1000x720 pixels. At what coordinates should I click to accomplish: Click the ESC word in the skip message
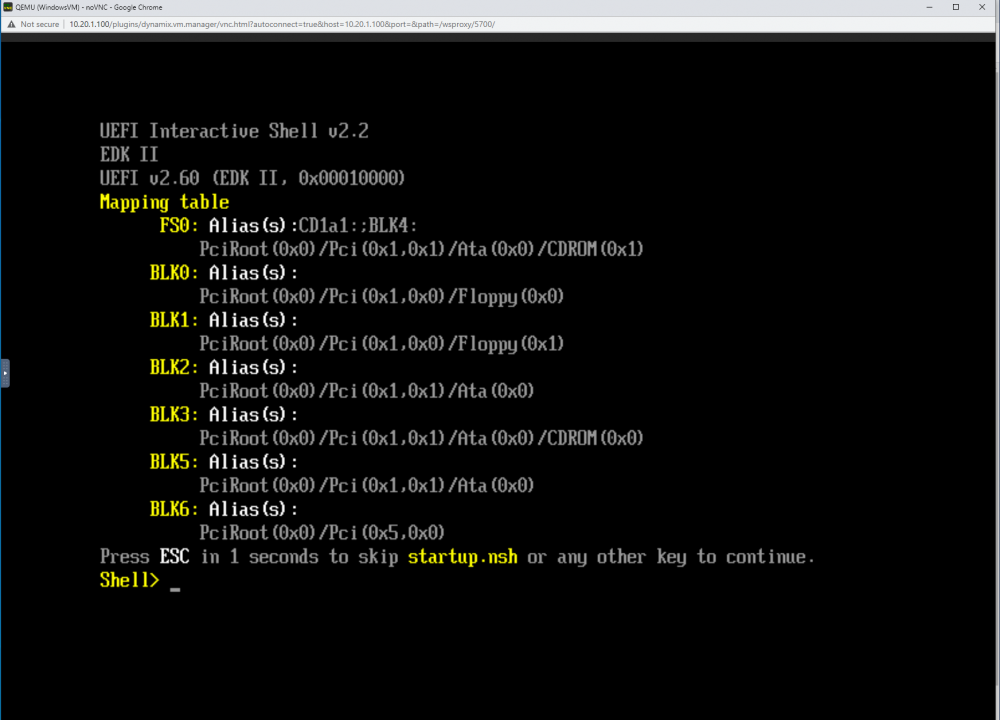(x=175, y=557)
